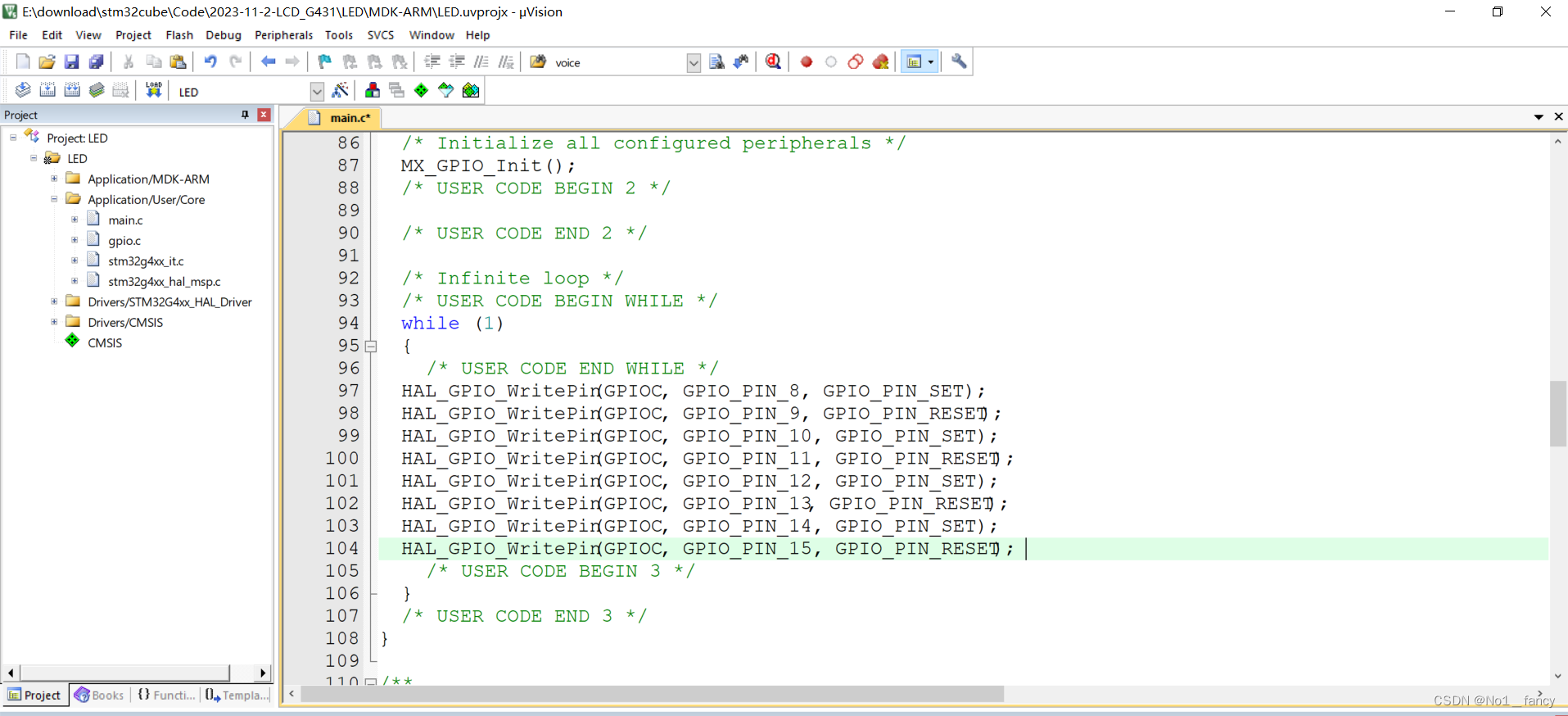This screenshot has height=716, width=1568.
Task: Close the Project panel with the red X
Action: [x=264, y=115]
